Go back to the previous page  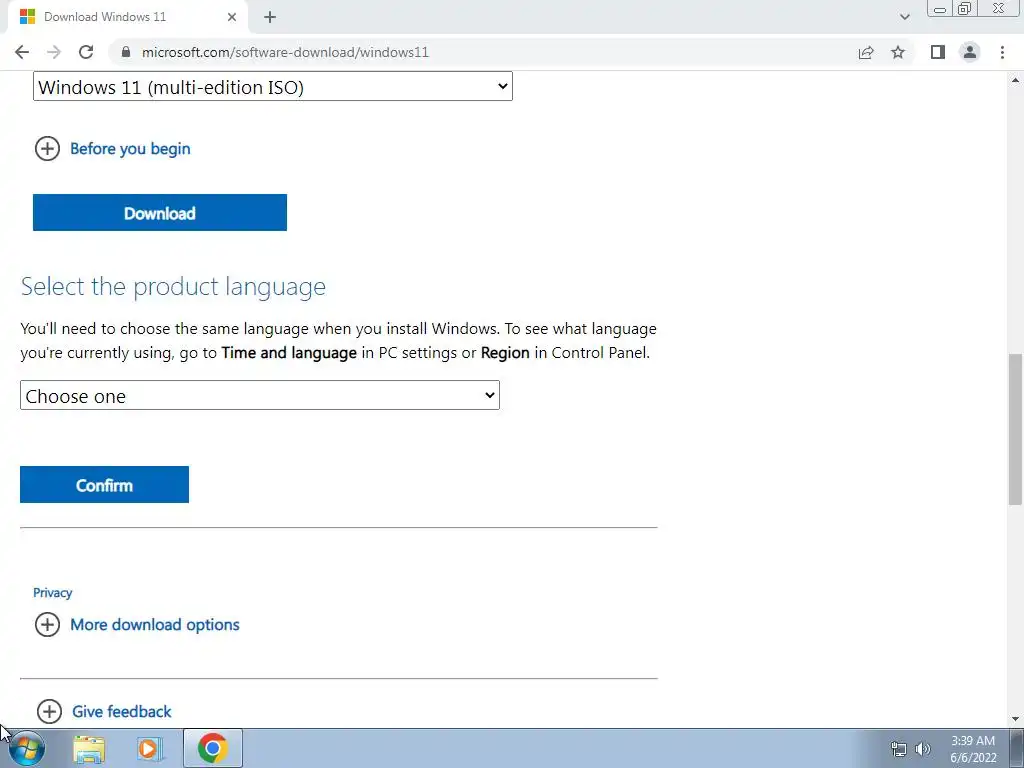click(22, 52)
